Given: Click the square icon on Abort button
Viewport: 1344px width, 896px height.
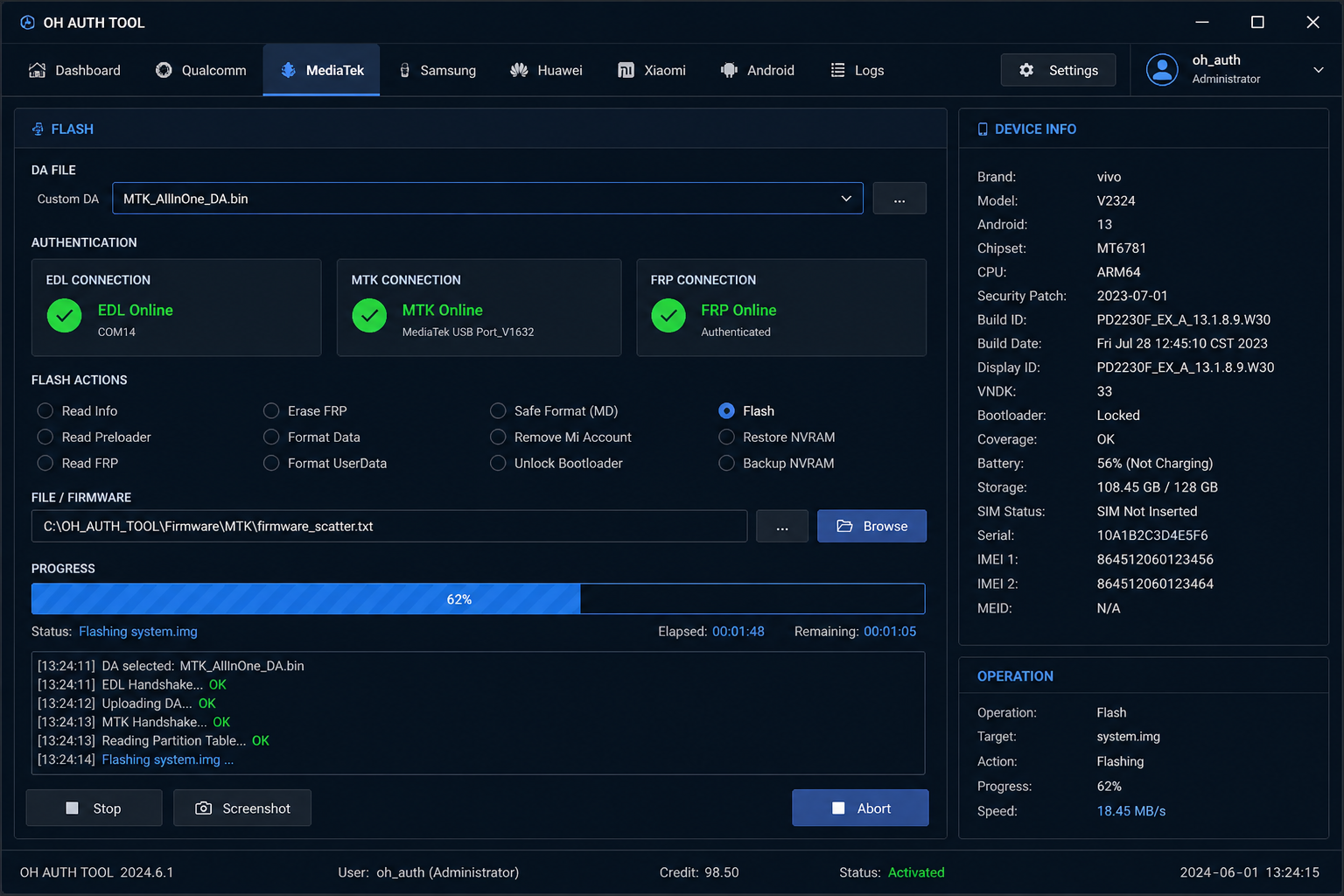Looking at the screenshot, I should [x=838, y=808].
